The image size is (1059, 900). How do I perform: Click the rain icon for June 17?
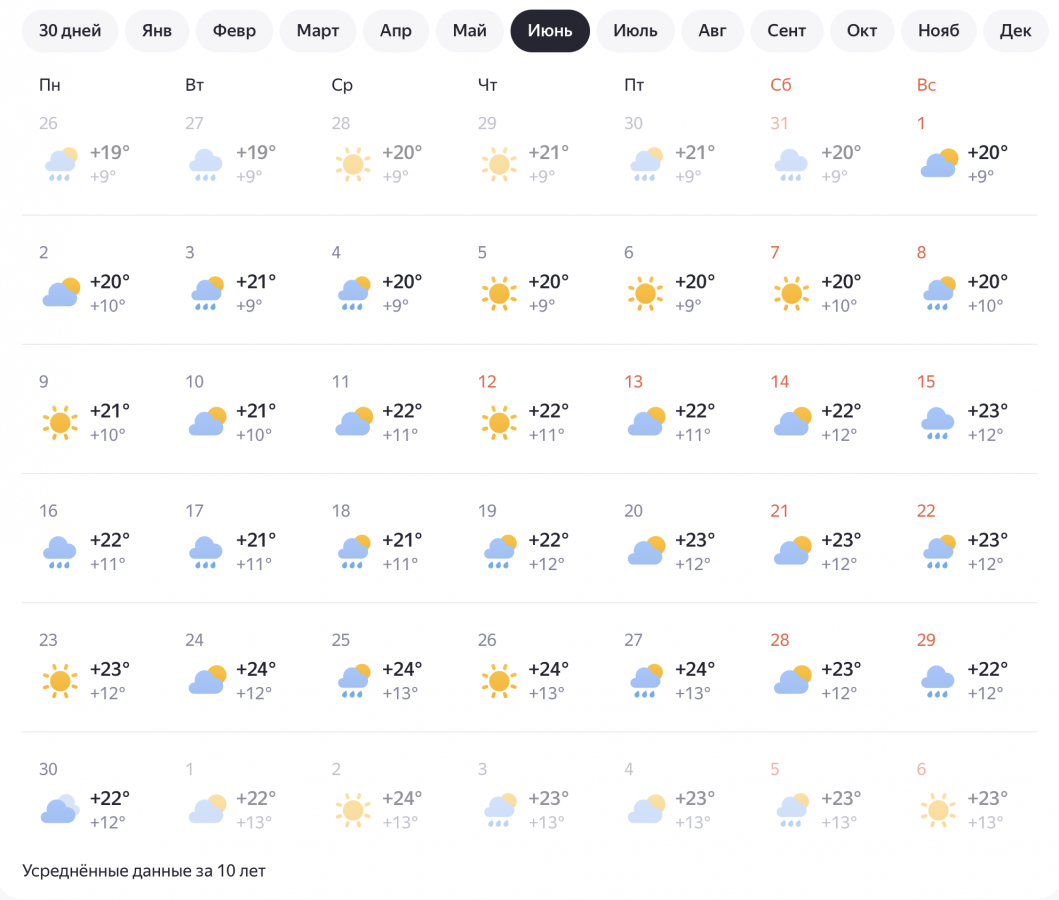click(x=206, y=551)
